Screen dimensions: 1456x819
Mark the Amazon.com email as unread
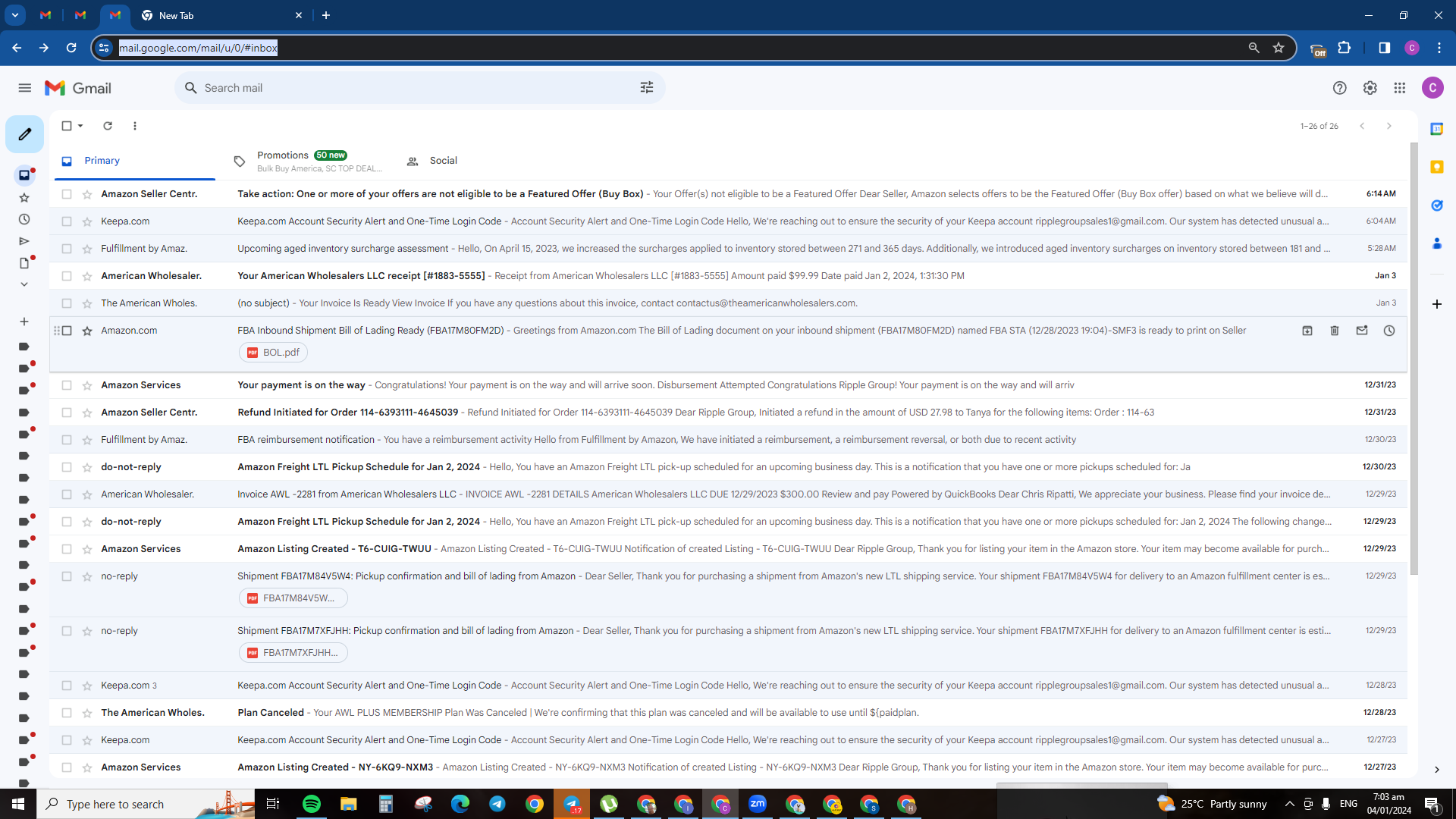coord(1362,331)
